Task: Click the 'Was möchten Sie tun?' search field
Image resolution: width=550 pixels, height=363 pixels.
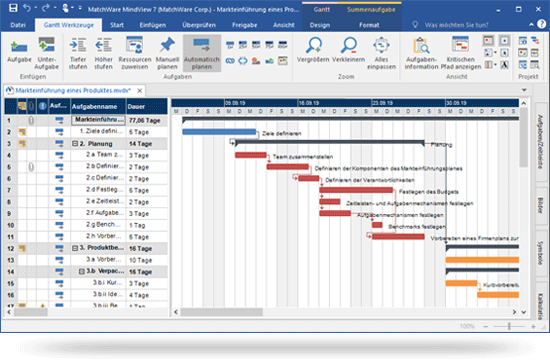Action: click(x=456, y=25)
